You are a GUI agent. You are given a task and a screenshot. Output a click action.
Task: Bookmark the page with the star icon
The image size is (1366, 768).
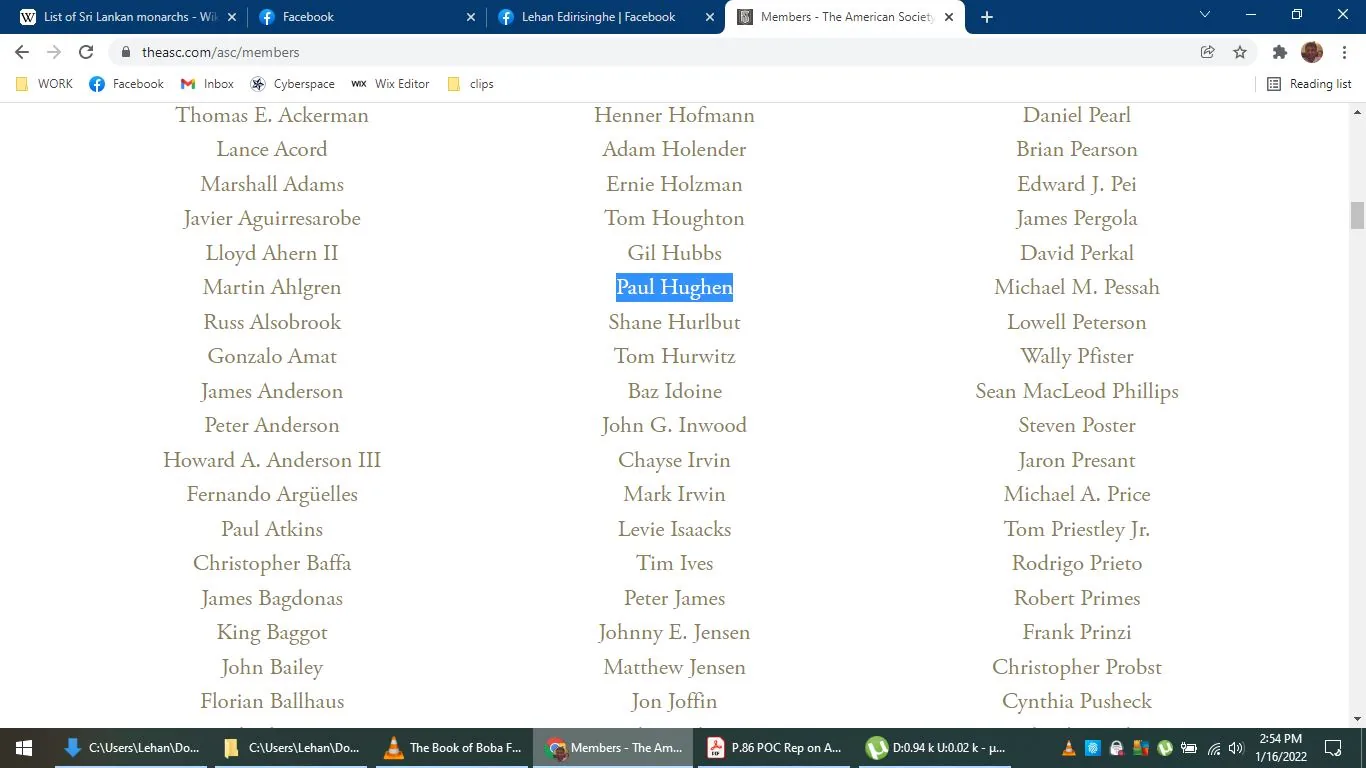(x=1239, y=52)
